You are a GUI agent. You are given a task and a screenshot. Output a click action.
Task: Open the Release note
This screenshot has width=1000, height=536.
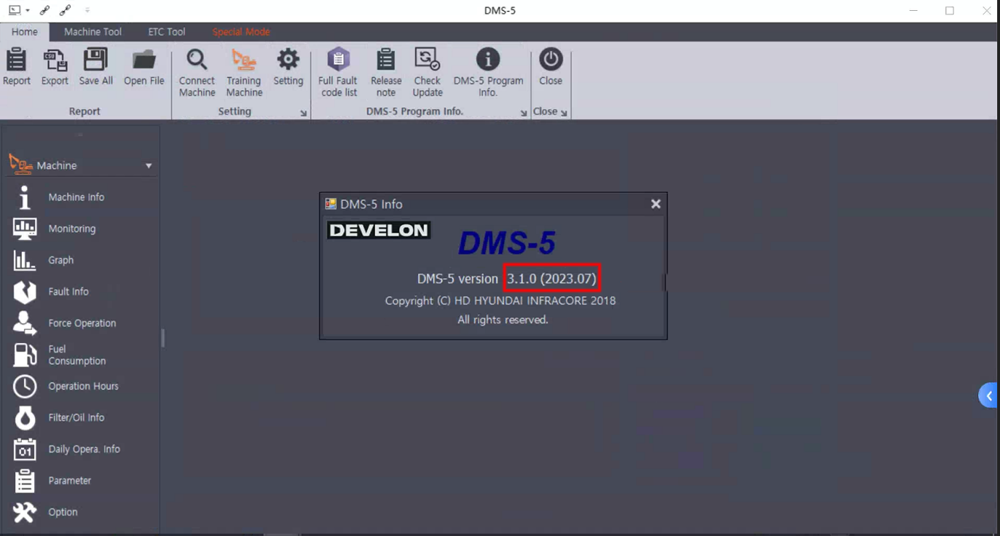pyautogui.click(x=386, y=73)
